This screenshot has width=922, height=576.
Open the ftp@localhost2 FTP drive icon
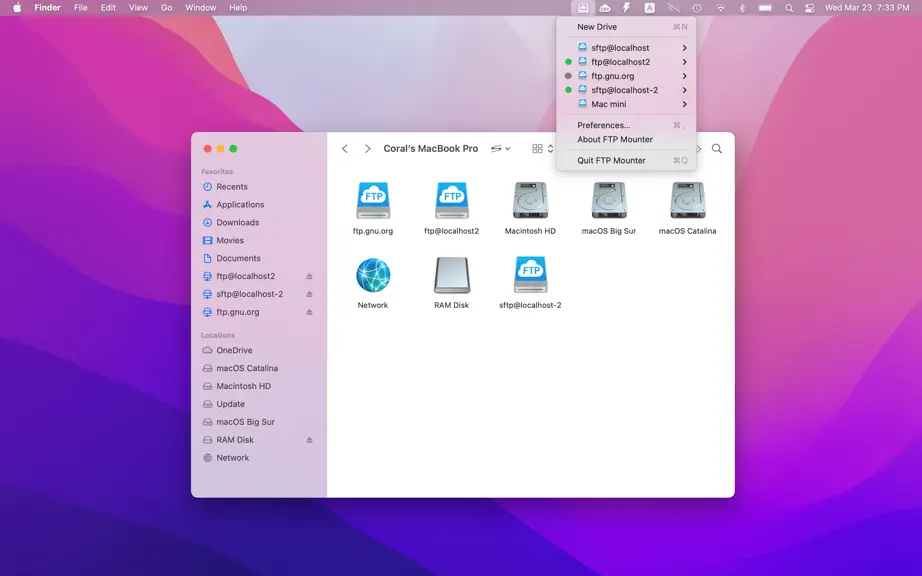(452, 201)
